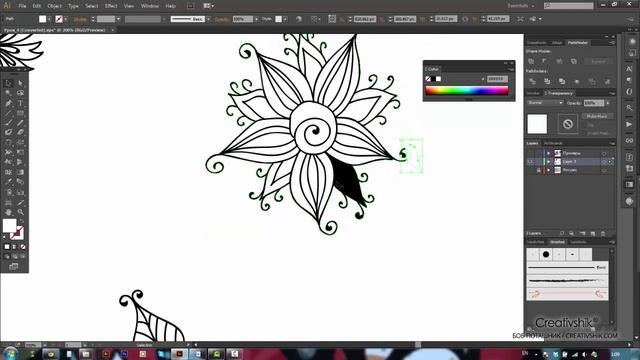Click the Change Screen Mode icon
640x360 pixels.
(13, 266)
